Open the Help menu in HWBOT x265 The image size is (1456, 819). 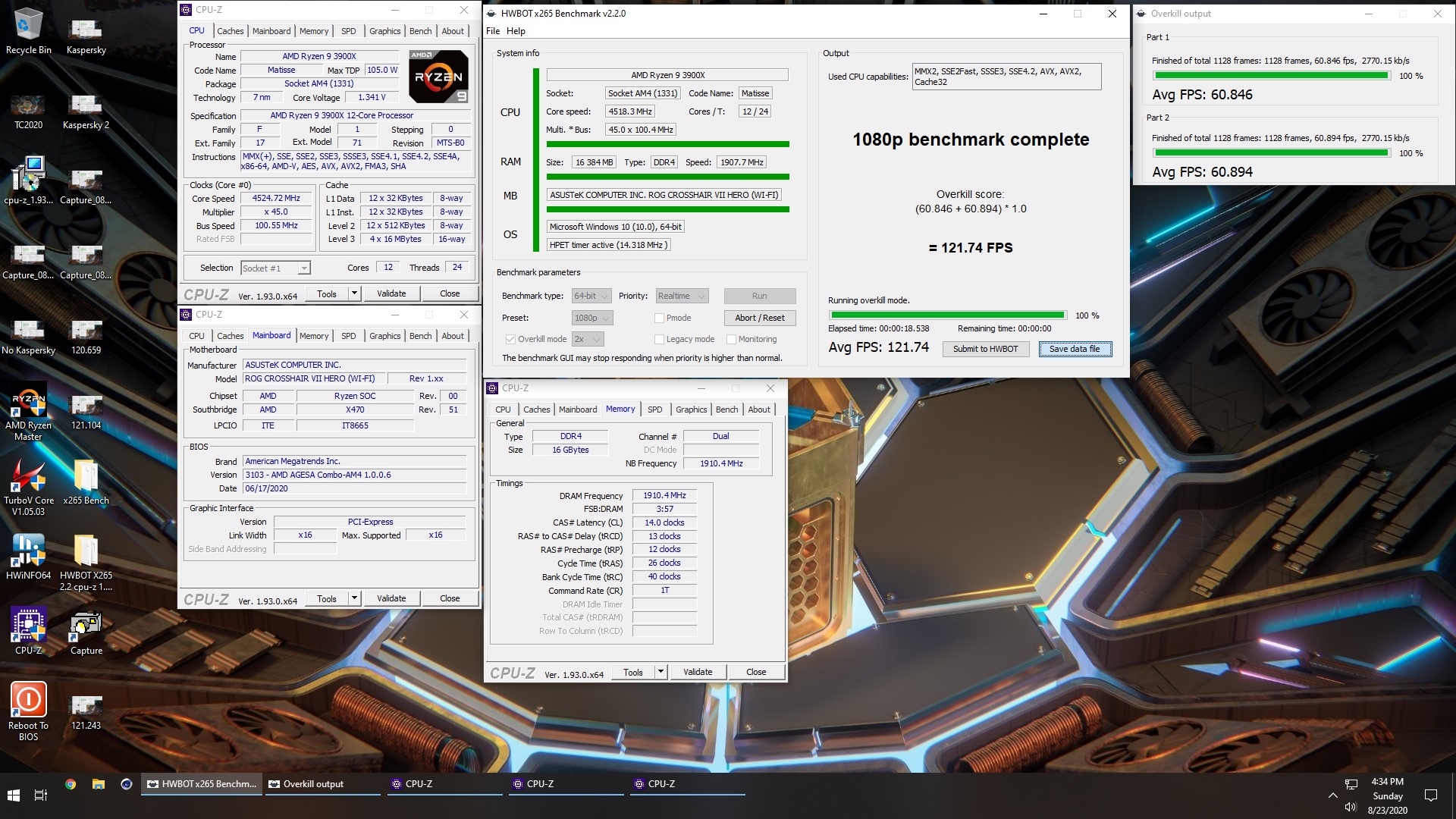click(516, 31)
